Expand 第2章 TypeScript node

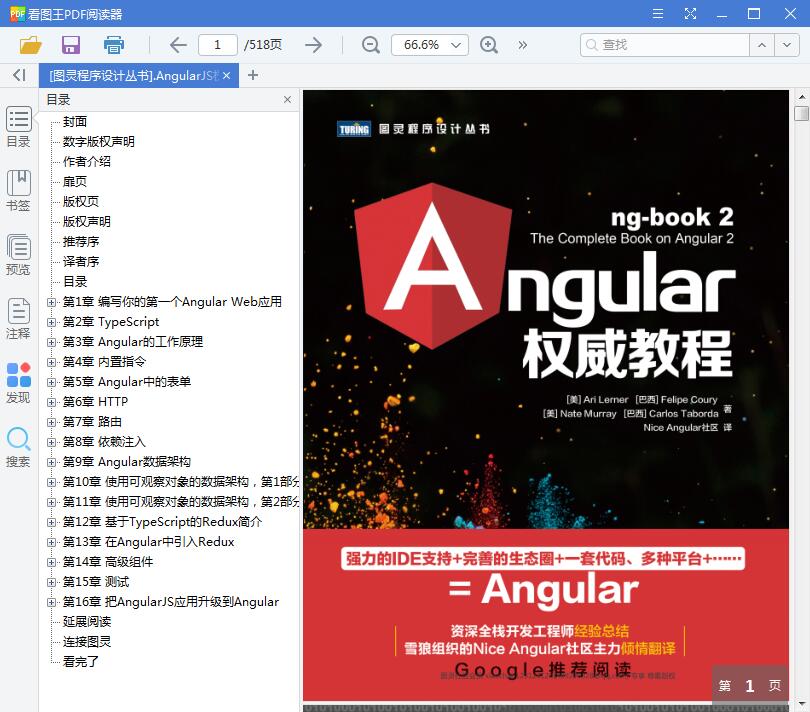[51, 322]
